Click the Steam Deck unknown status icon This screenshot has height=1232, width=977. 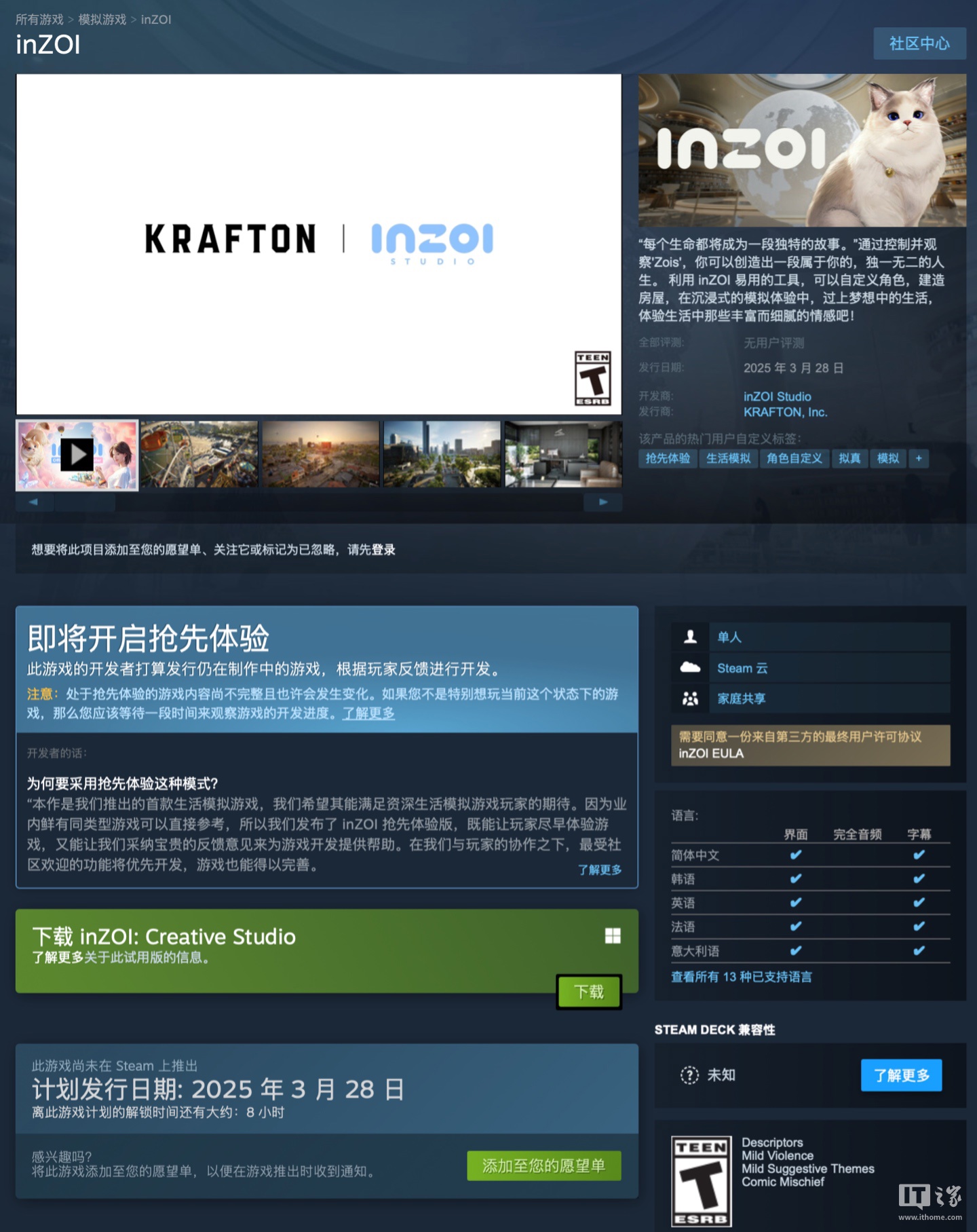tap(689, 1075)
